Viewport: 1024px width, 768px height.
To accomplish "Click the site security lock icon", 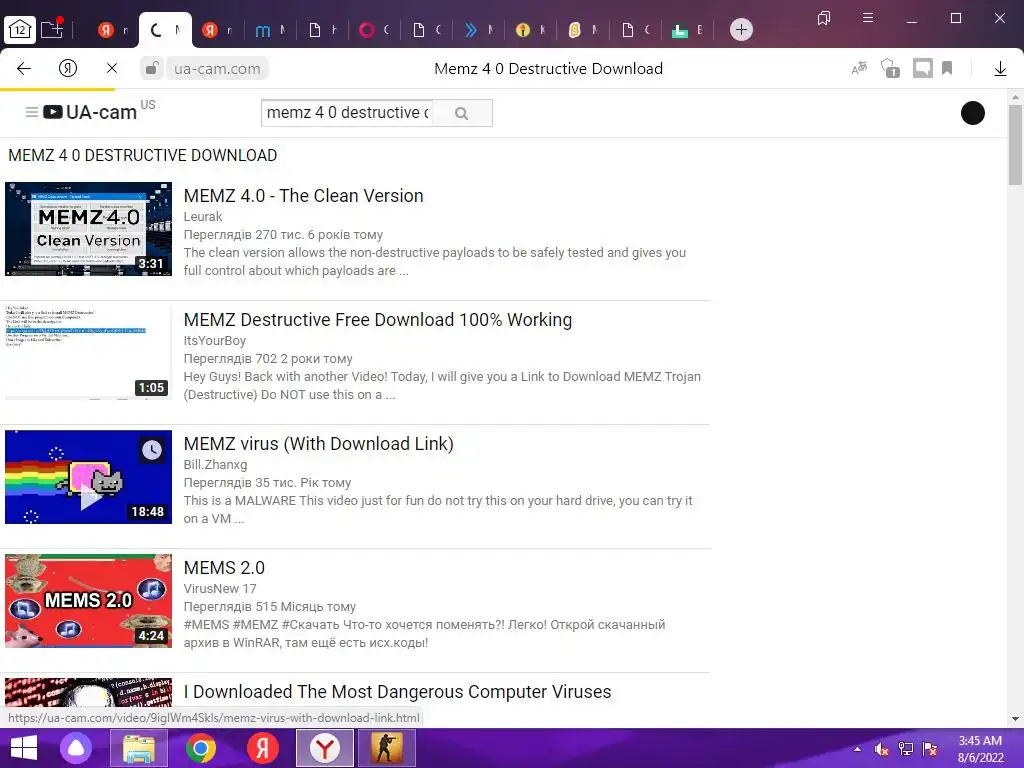I will pos(152,68).
